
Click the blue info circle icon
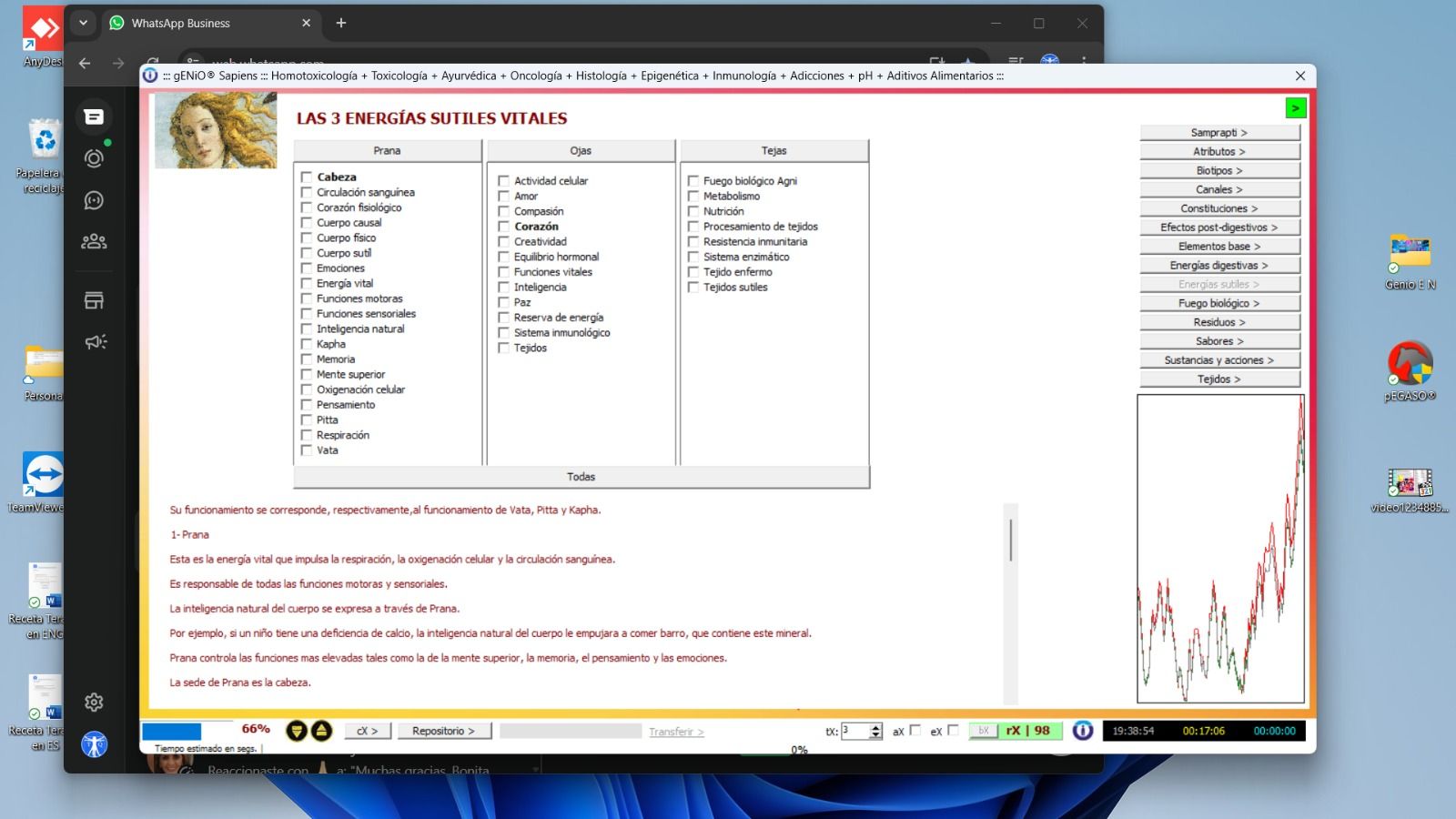click(1082, 731)
